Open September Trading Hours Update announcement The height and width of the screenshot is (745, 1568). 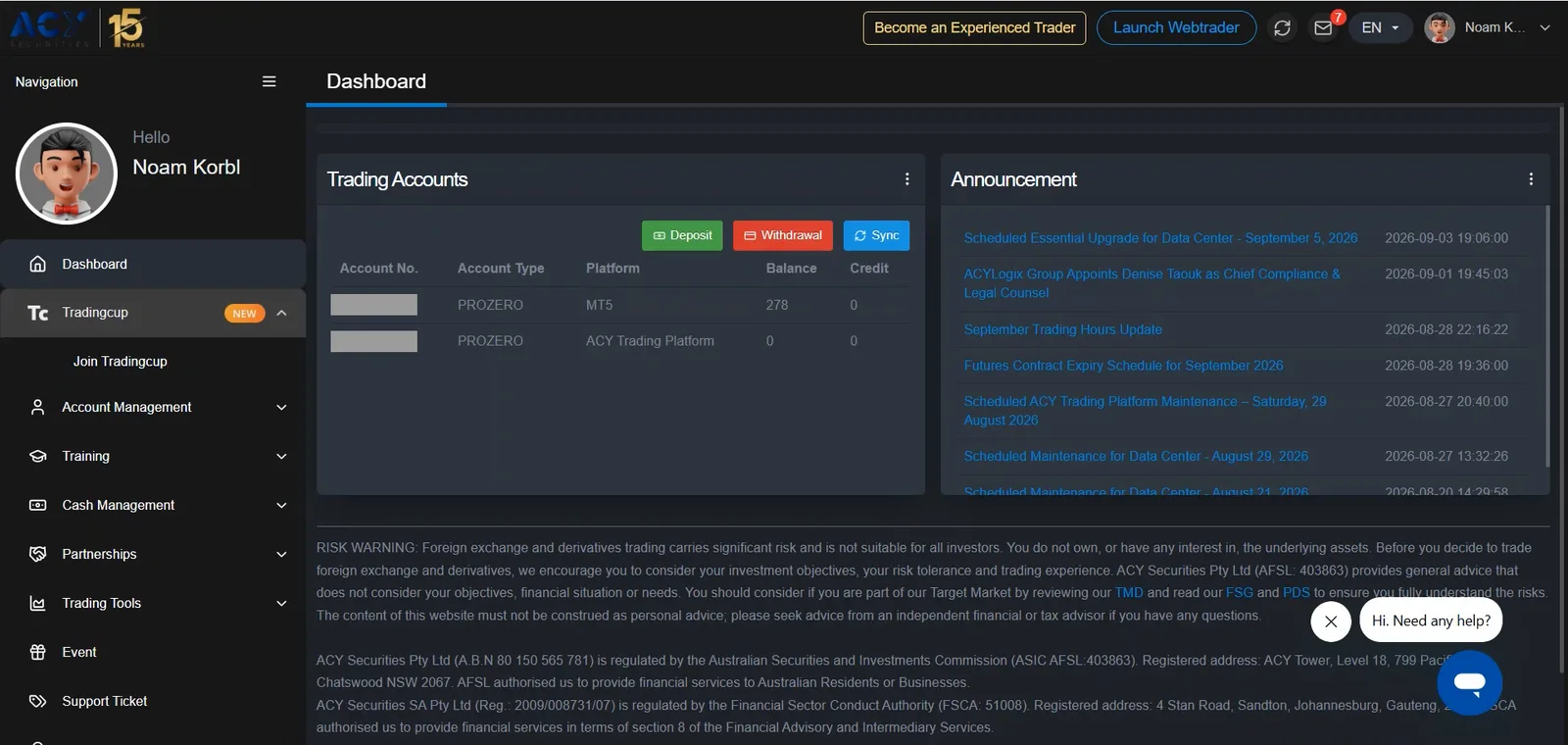pyautogui.click(x=1062, y=329)
